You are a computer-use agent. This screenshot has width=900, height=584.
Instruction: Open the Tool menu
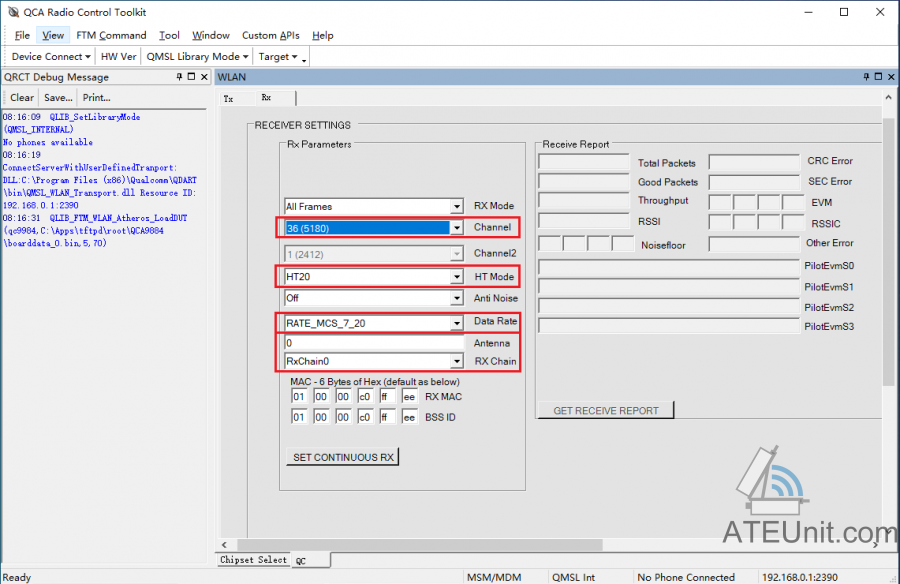tap(169, 35)
